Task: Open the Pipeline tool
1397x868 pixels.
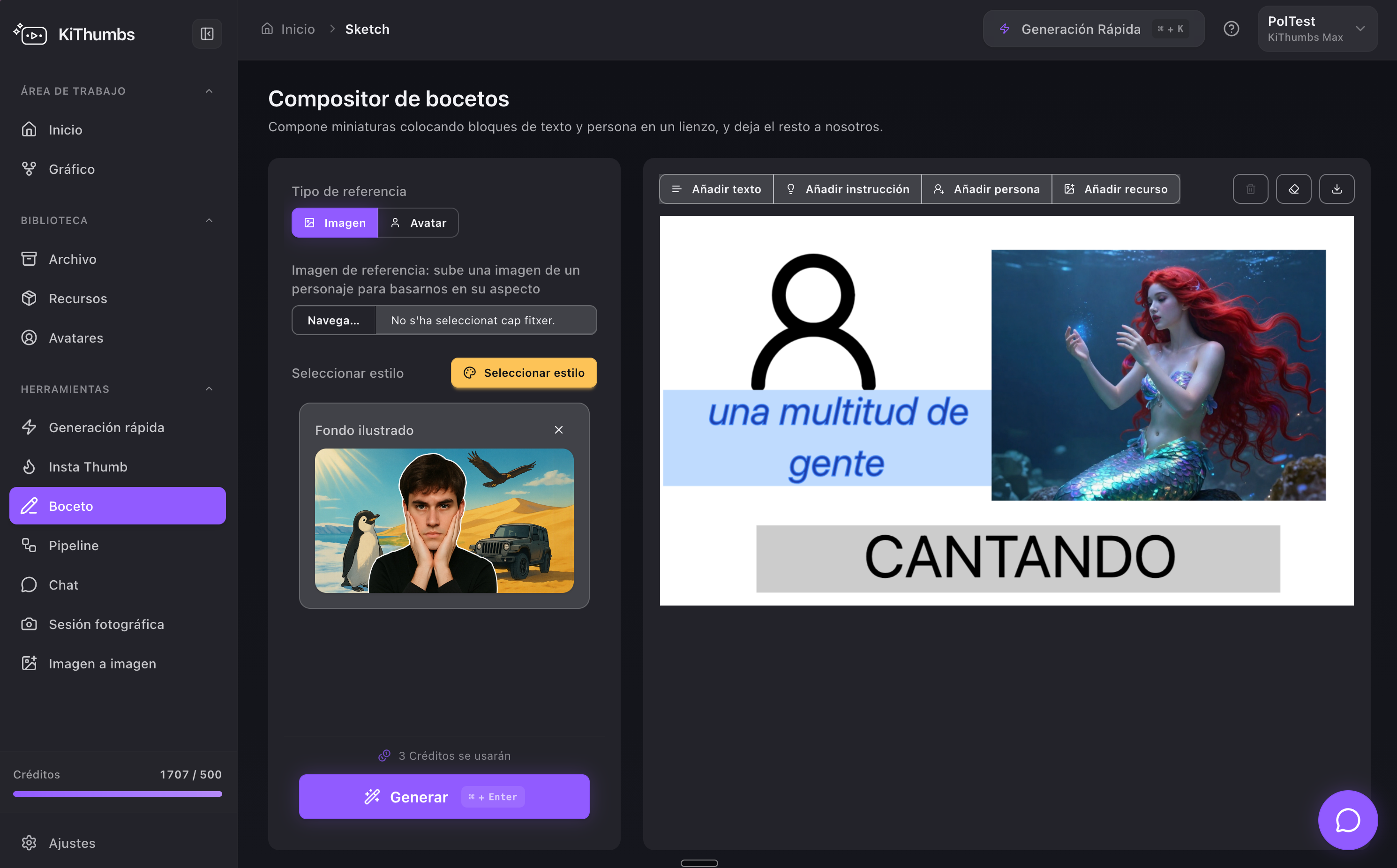Action: (118, 546)
